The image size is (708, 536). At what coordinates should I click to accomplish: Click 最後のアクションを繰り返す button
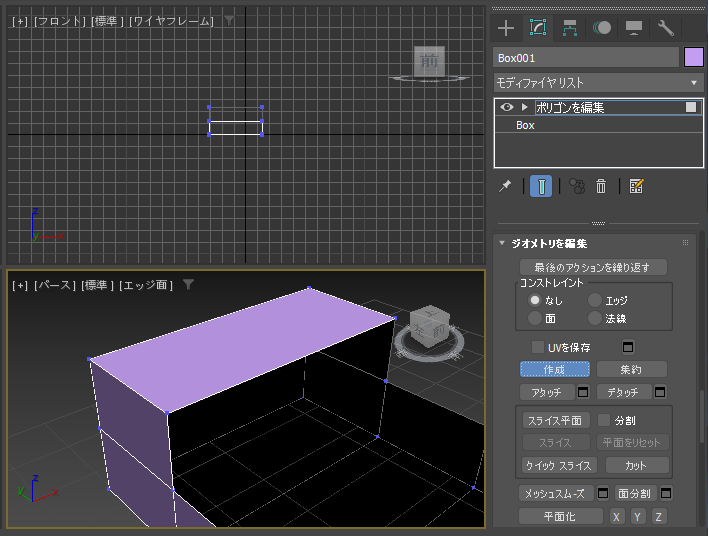(593, 267)
